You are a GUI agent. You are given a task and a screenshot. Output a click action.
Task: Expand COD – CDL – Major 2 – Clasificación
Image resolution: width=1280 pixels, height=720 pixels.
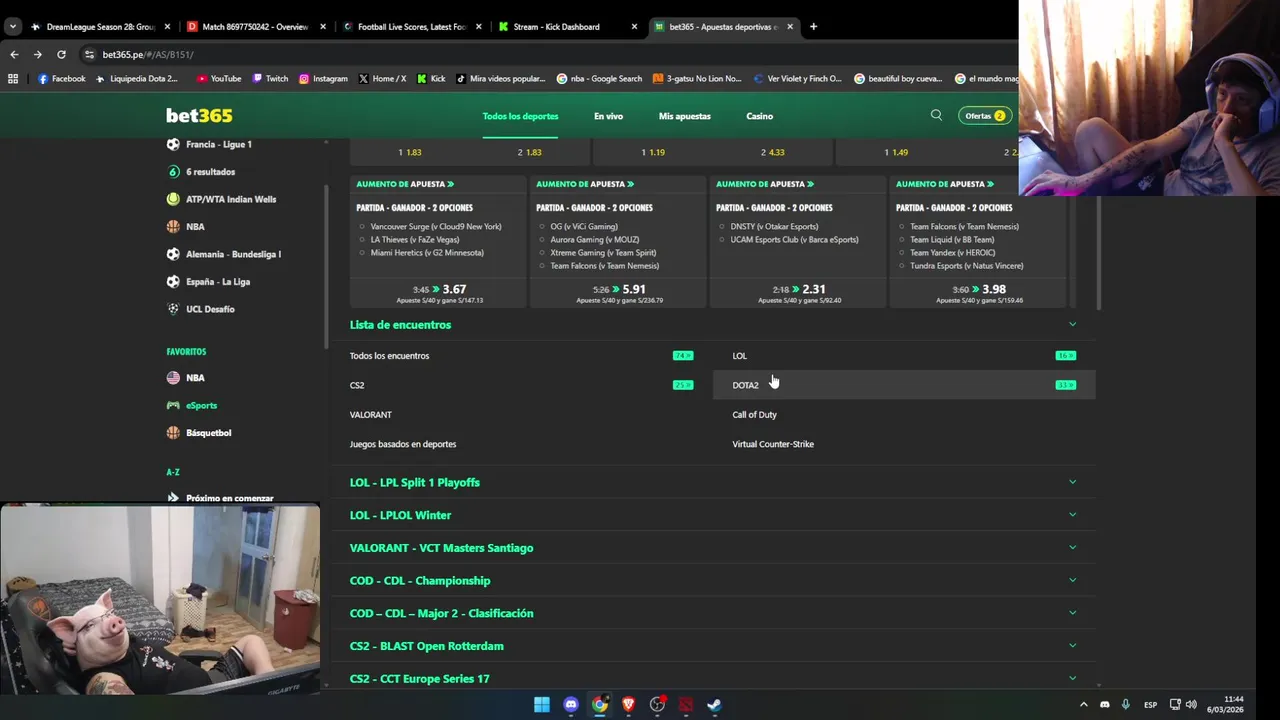[713, 613]
